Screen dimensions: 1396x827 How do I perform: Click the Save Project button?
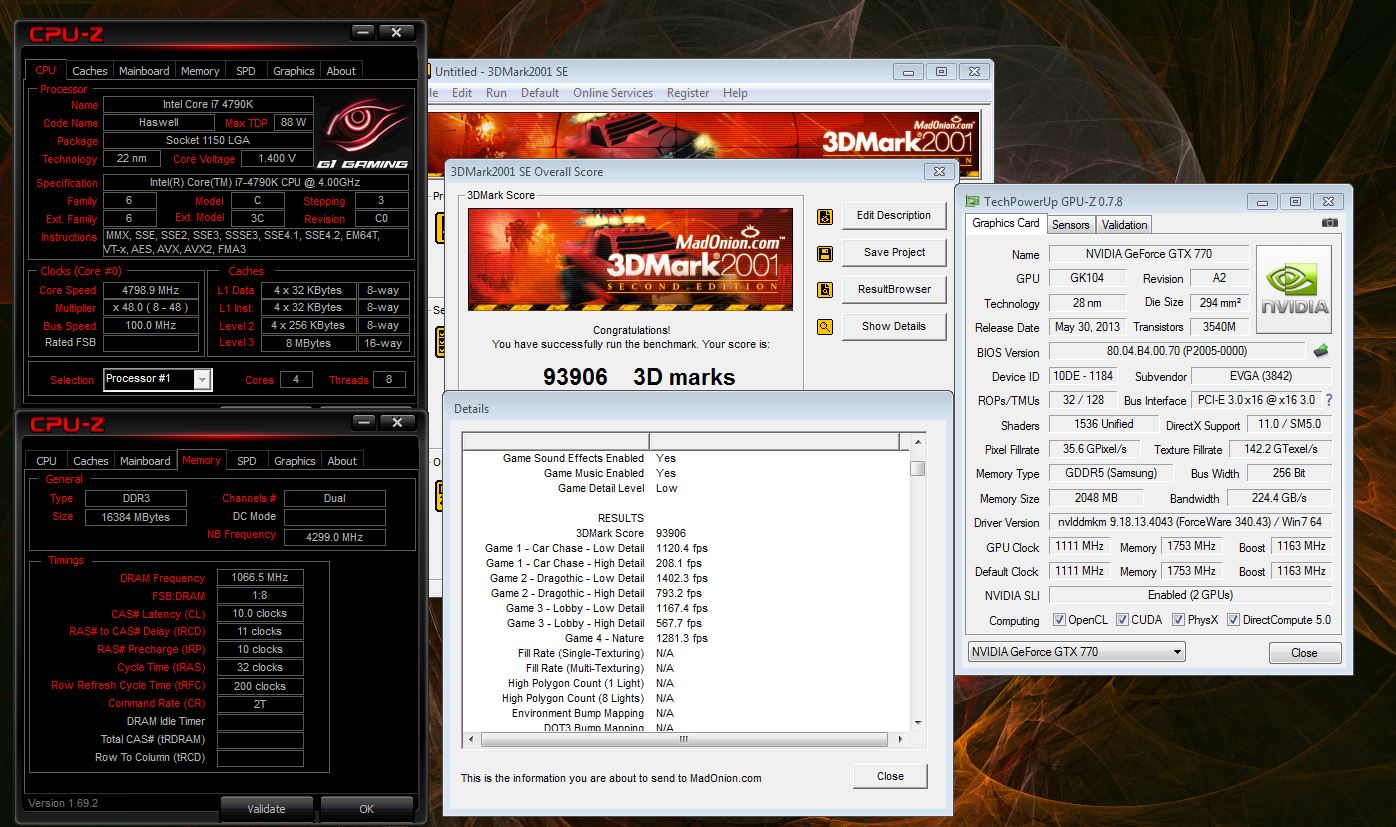tap(894, 252)
